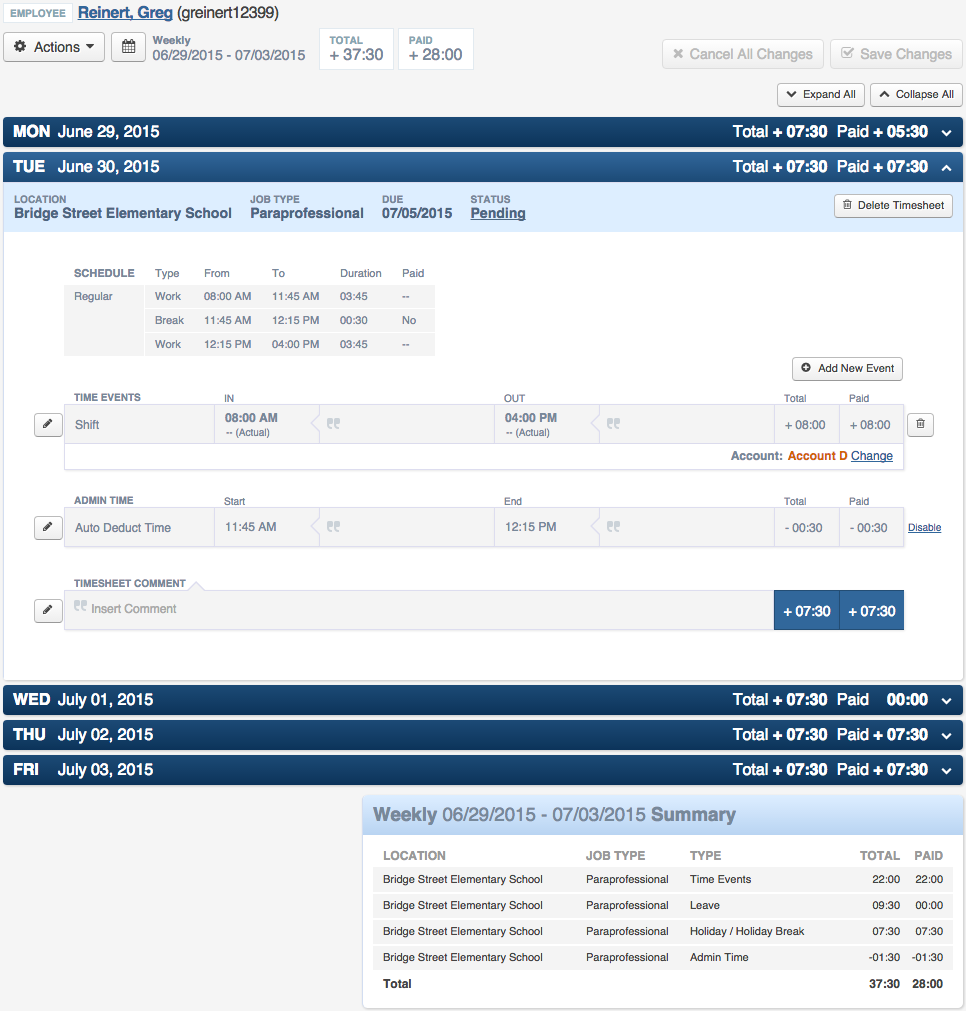
Task: Collapse the TUE June 30, 2015 section
Action: (x=946, y=167)
